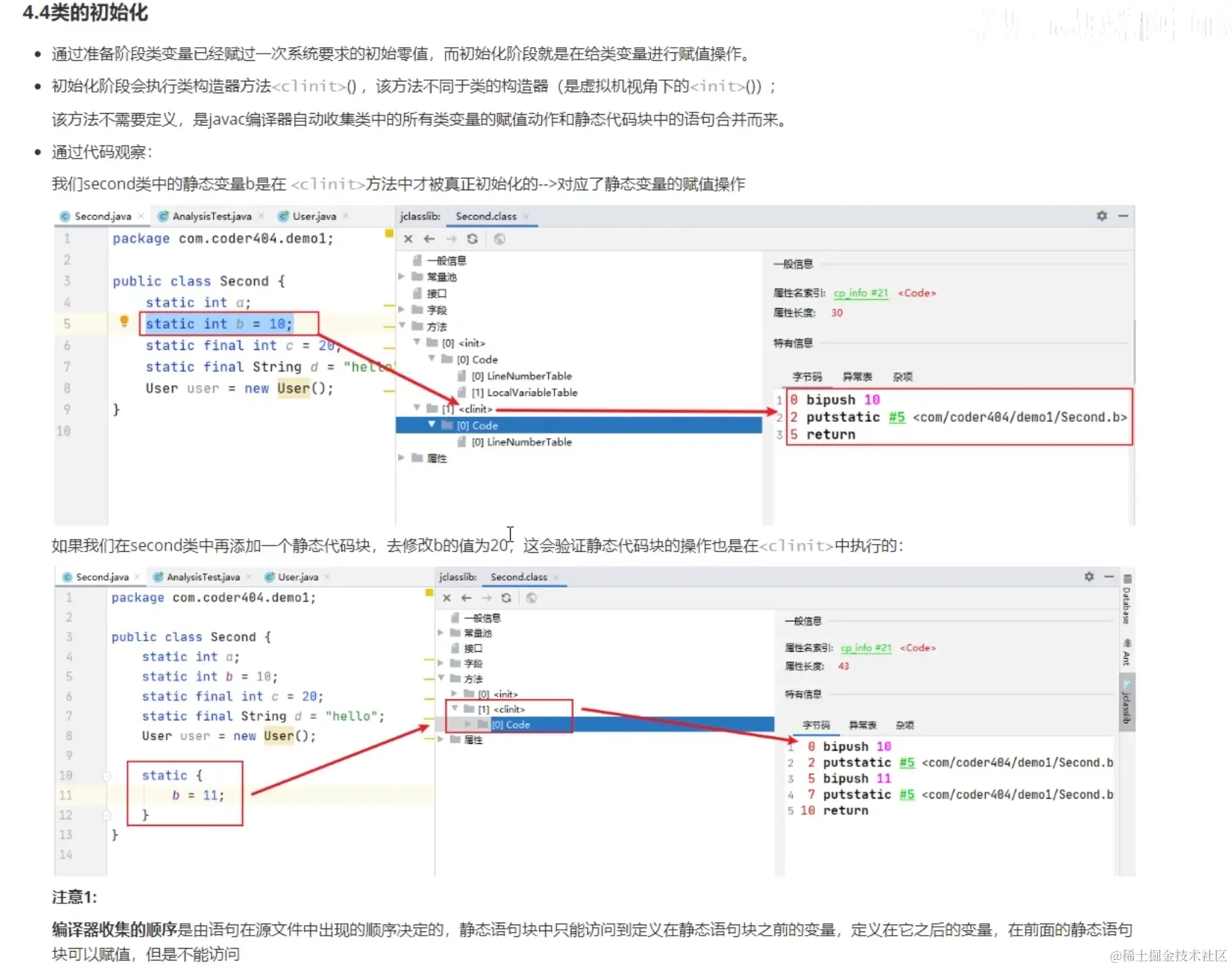Open 杂项 tab in upper bytecode panel
The width and height of the screenshot is (1232, 968).
coord(903,377)
